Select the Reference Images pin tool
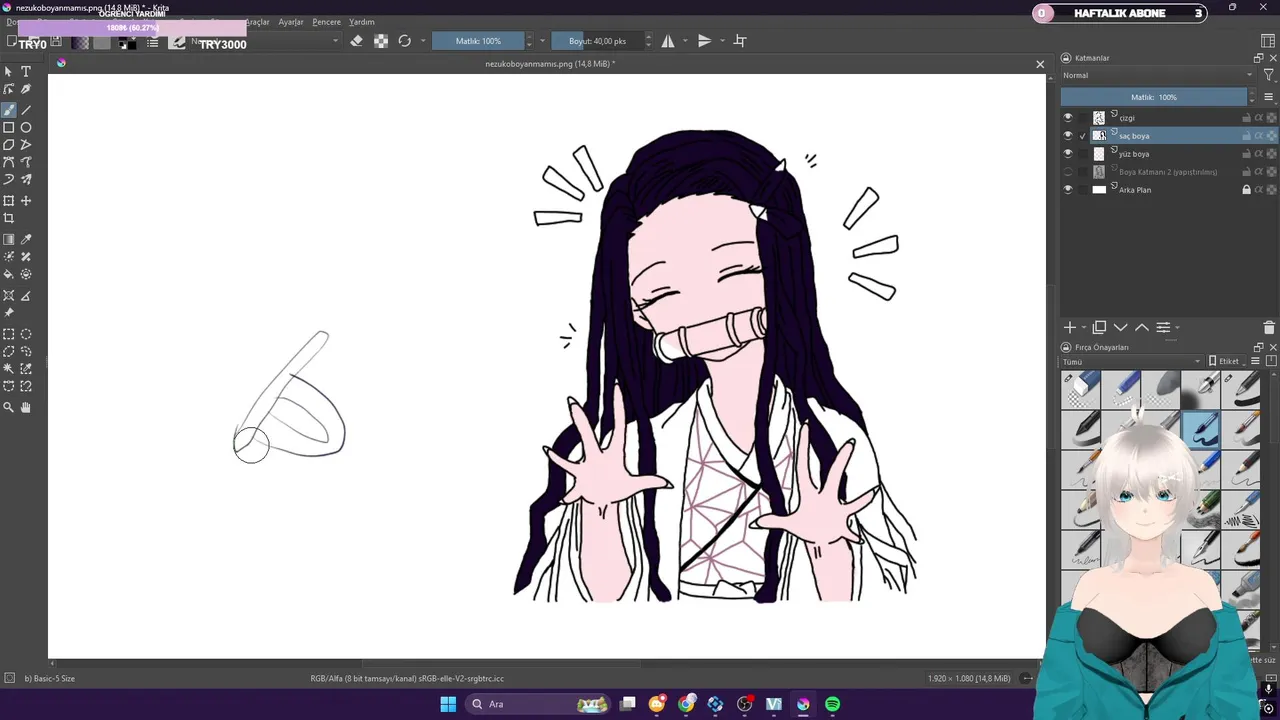 (x=9, y=313)
